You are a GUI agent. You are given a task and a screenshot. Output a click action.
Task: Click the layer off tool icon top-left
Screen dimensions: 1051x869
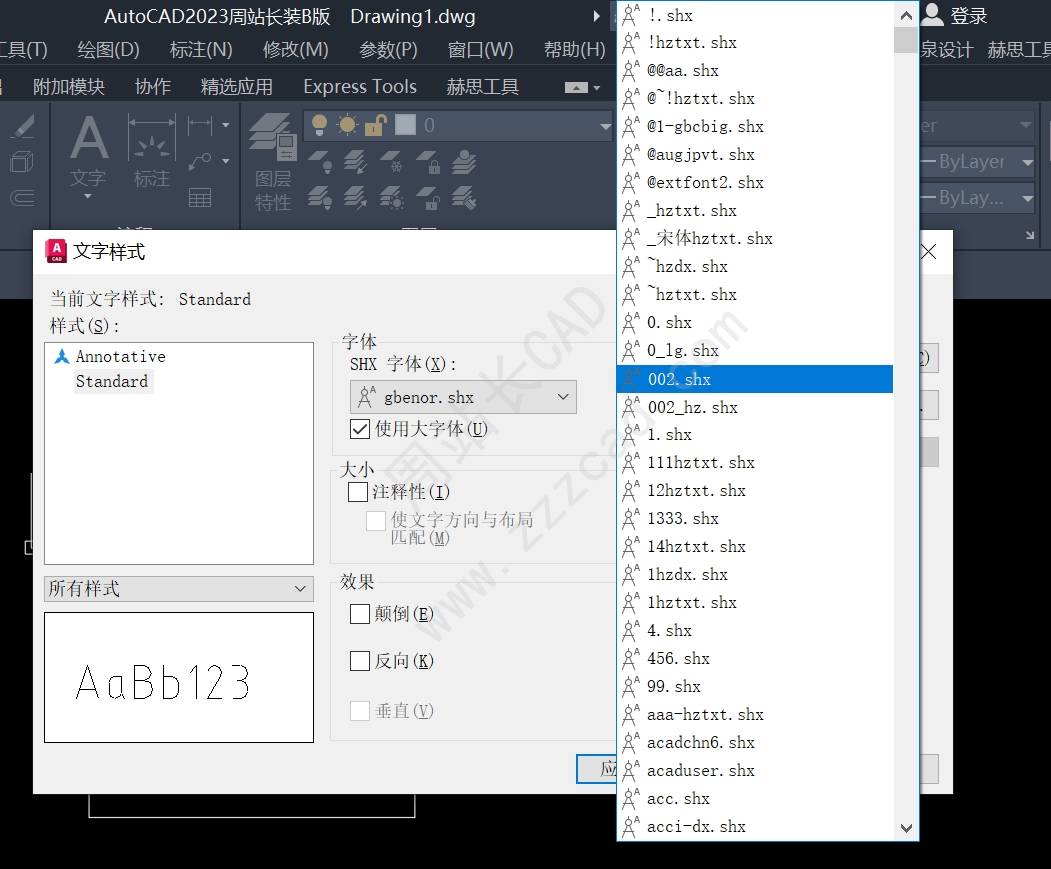click(320, 162)
